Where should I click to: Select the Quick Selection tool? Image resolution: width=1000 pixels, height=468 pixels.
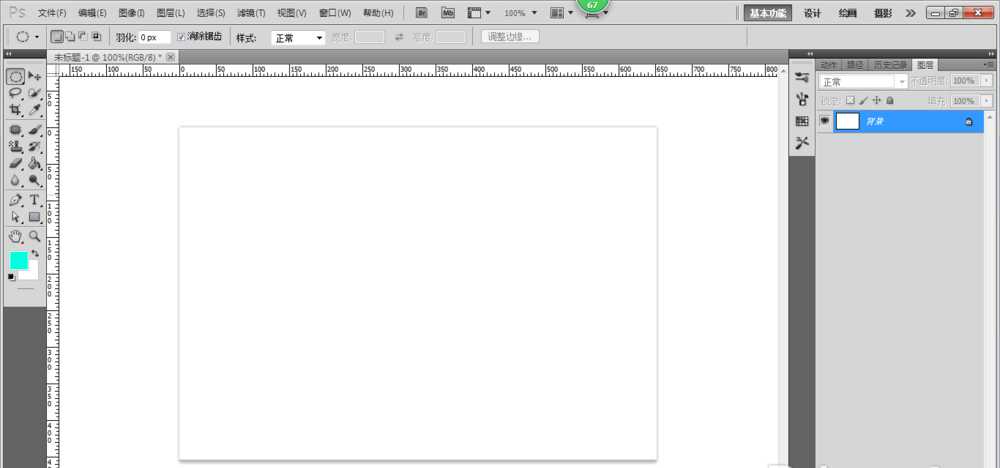(x=34, y=94)
